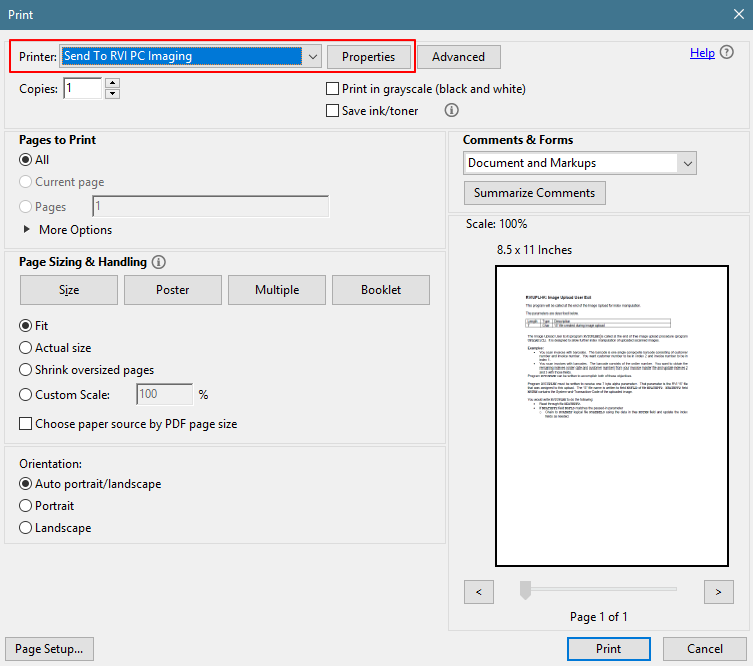This screenshot has width=753, height=666.
Task: Click Summarize Comments button
Action: point(534,193)
